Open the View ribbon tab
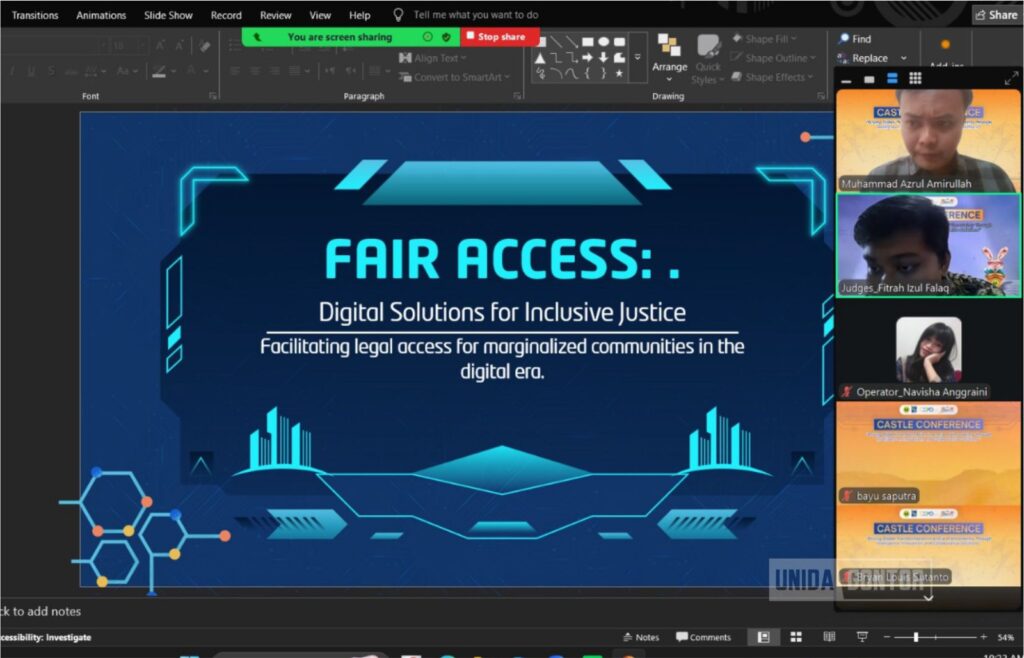1024x658 pixels. 320,15
